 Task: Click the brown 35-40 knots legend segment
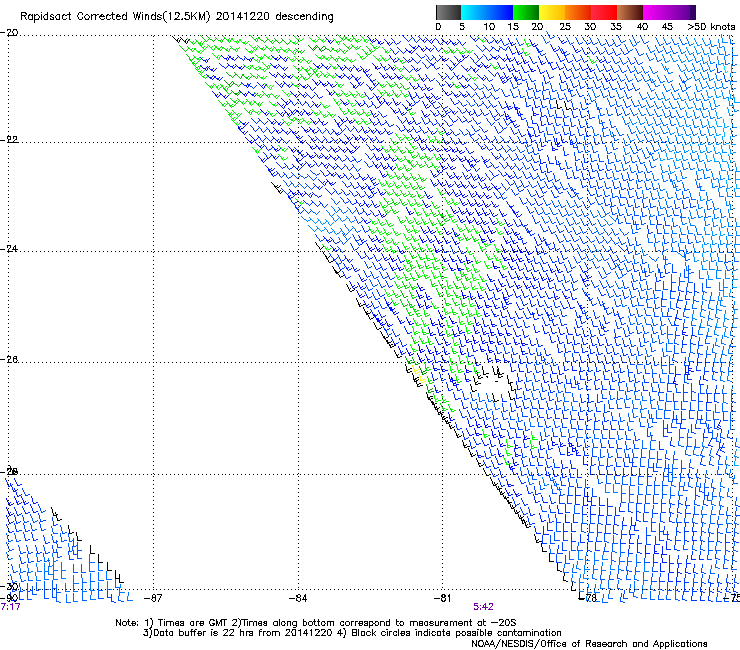pos(630,12)
